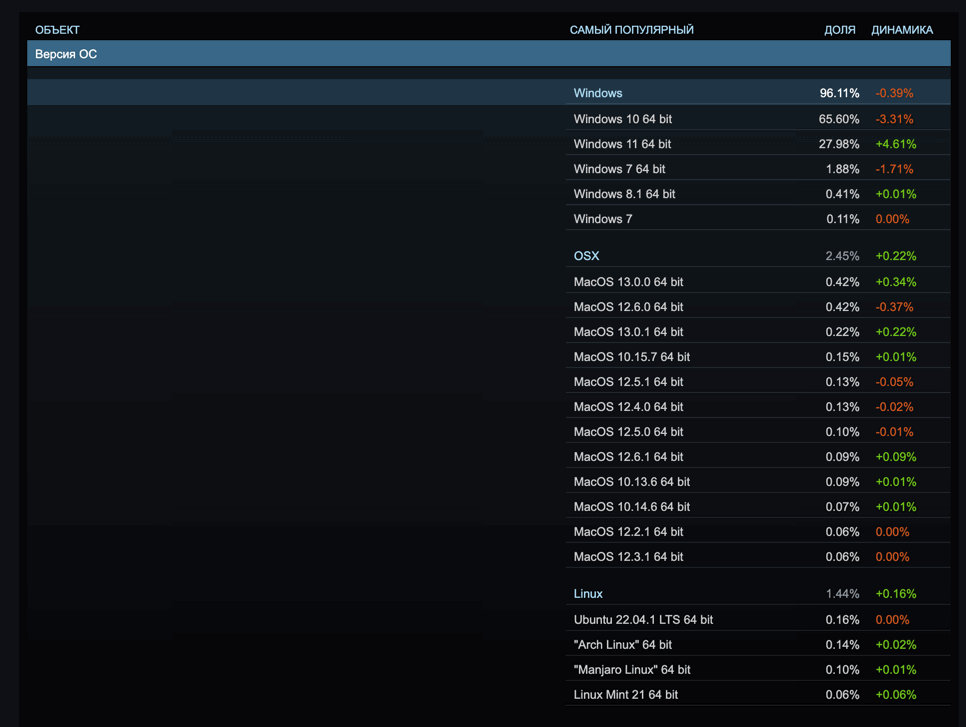The height and width of the screenshot is (727, 966).
Task: Click the Windows 8.1 64 bit row
Action: tap(758, 193)
